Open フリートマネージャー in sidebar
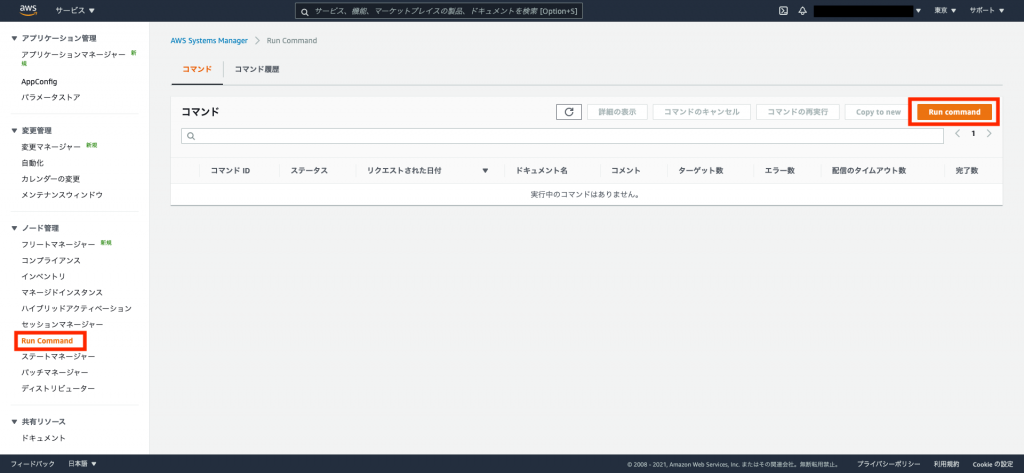The height and width of the screenshot is (473, 1024). point(58,244)
